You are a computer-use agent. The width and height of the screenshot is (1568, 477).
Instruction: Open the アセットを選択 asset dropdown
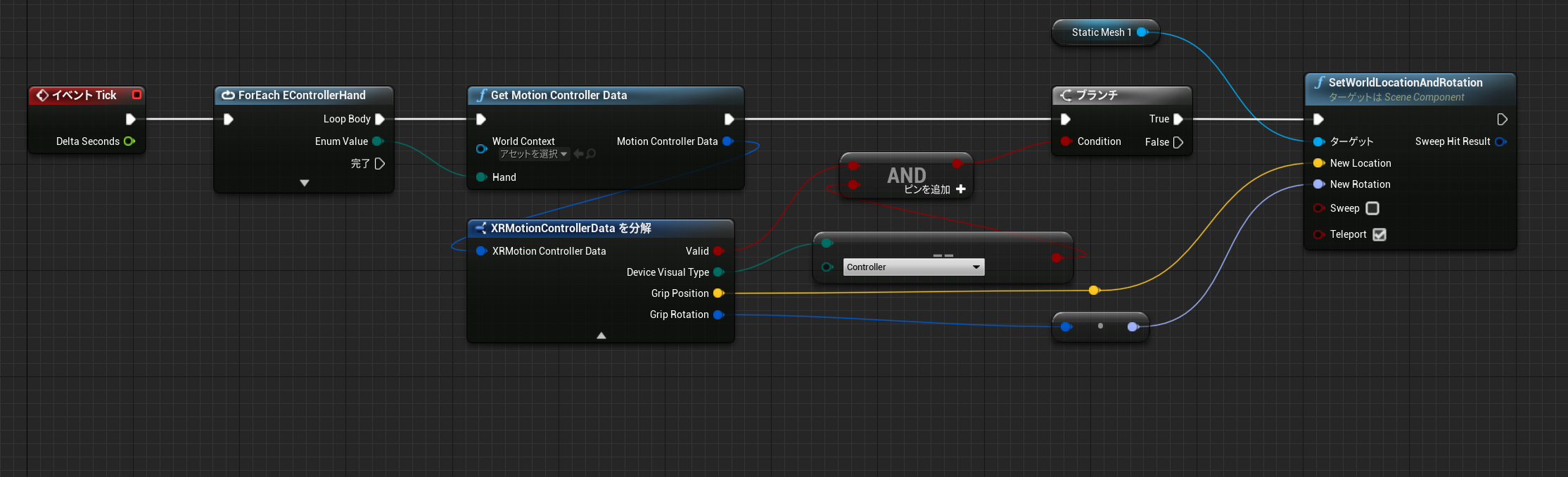coord(533,154)
